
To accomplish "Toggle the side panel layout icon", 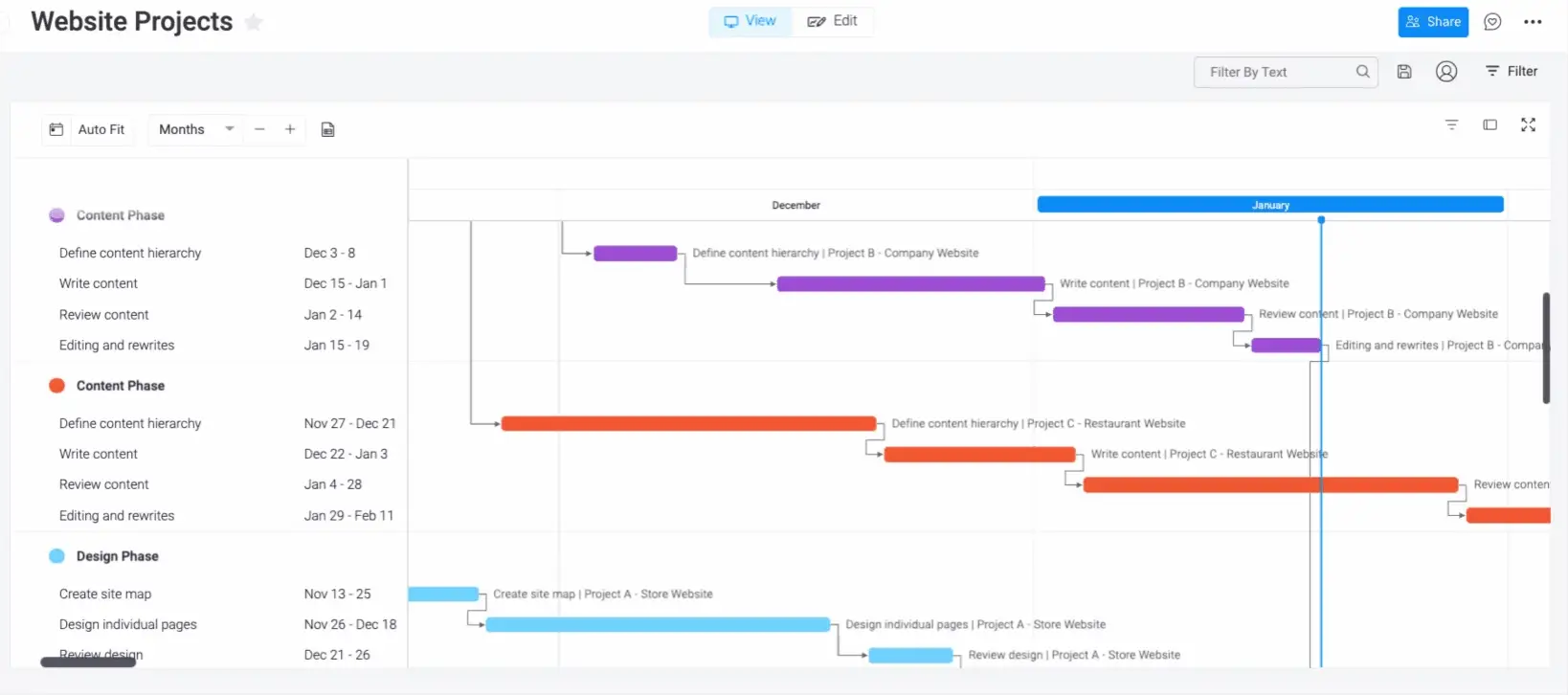I will 1490,125.
